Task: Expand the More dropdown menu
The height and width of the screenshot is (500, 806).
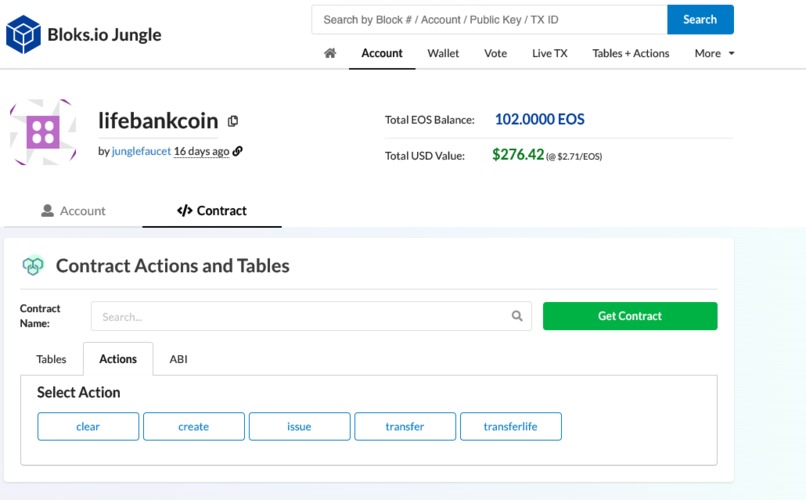Action: [714, 53]
